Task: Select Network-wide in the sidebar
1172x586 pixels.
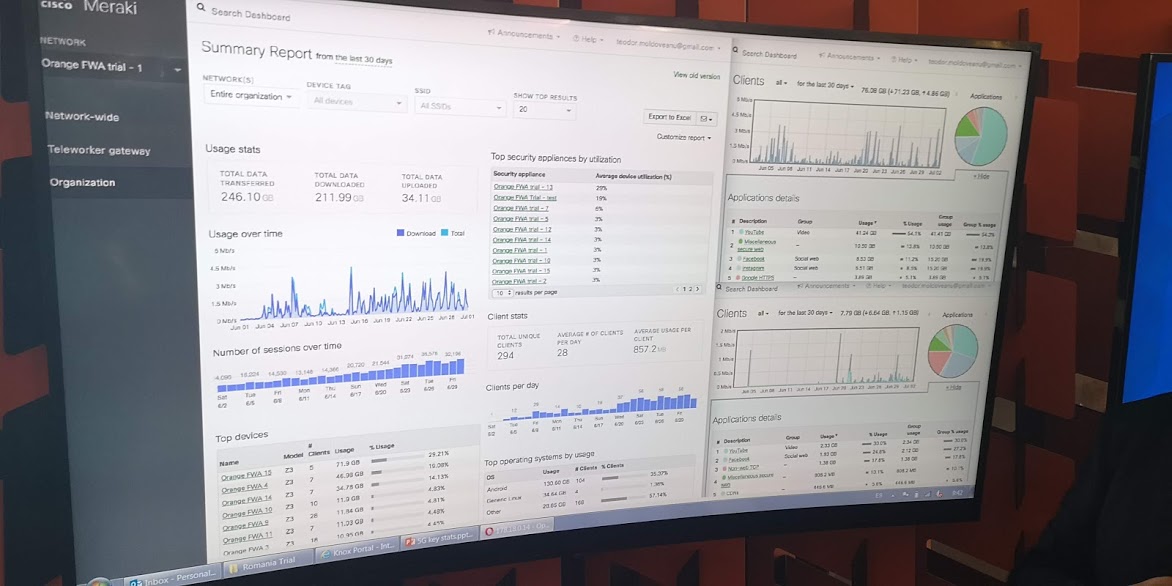Action: click(x=82, y=117)
